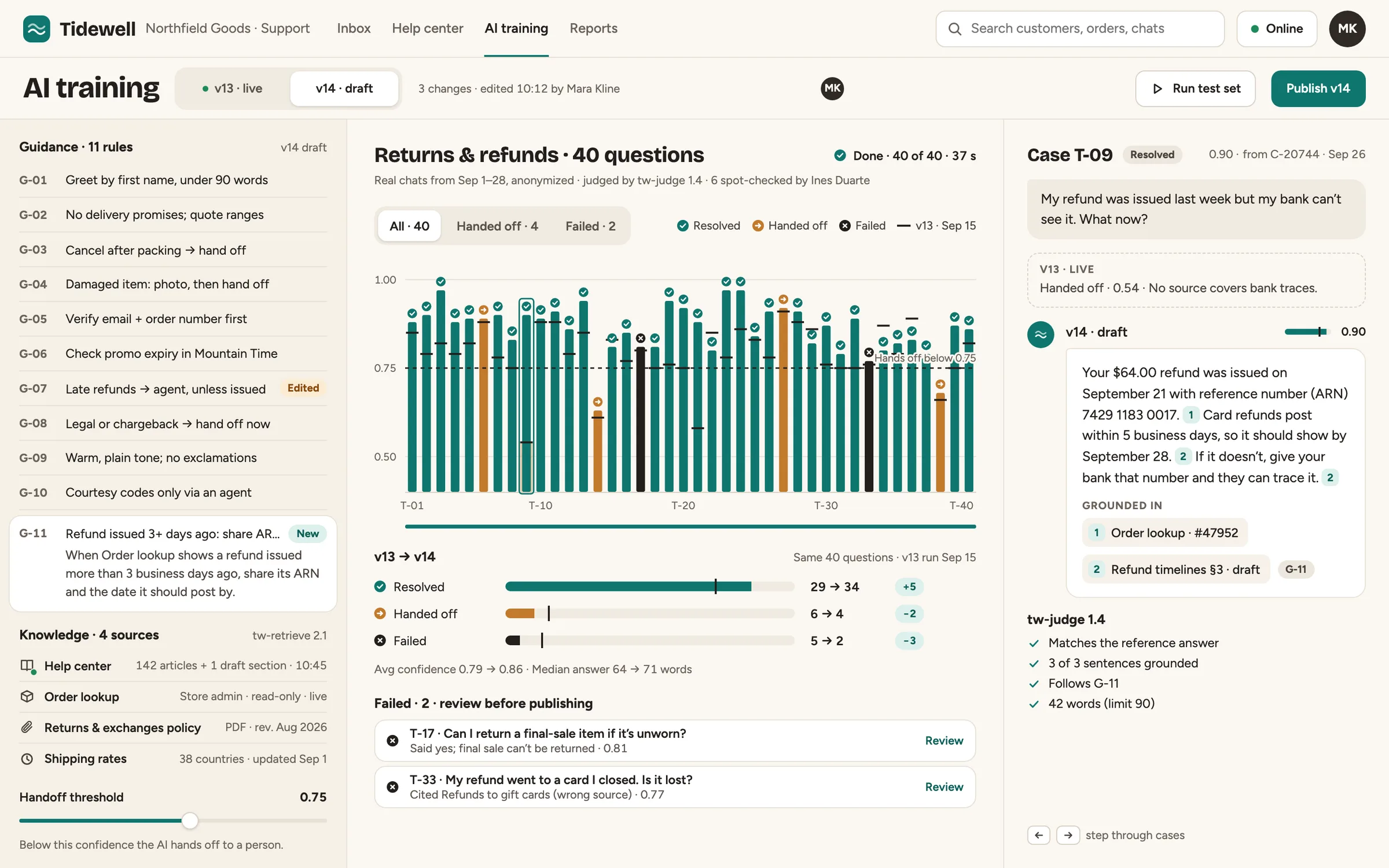This screenshot has width=1389, height=868.
Task: Click the v14 draft wave avatar icon
Action: point(1040,334)
